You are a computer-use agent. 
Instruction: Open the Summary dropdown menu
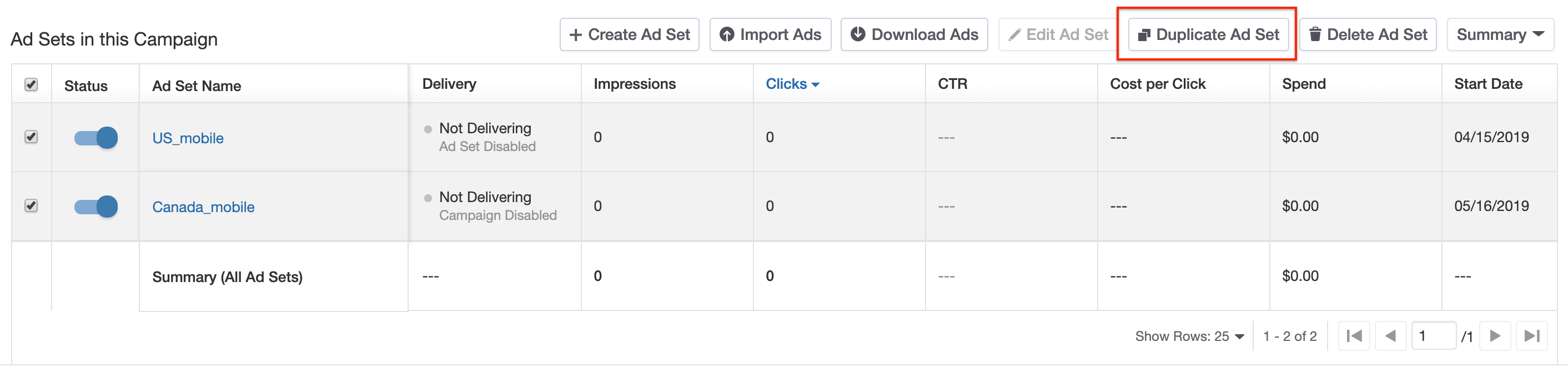(x=1500, y=35)
